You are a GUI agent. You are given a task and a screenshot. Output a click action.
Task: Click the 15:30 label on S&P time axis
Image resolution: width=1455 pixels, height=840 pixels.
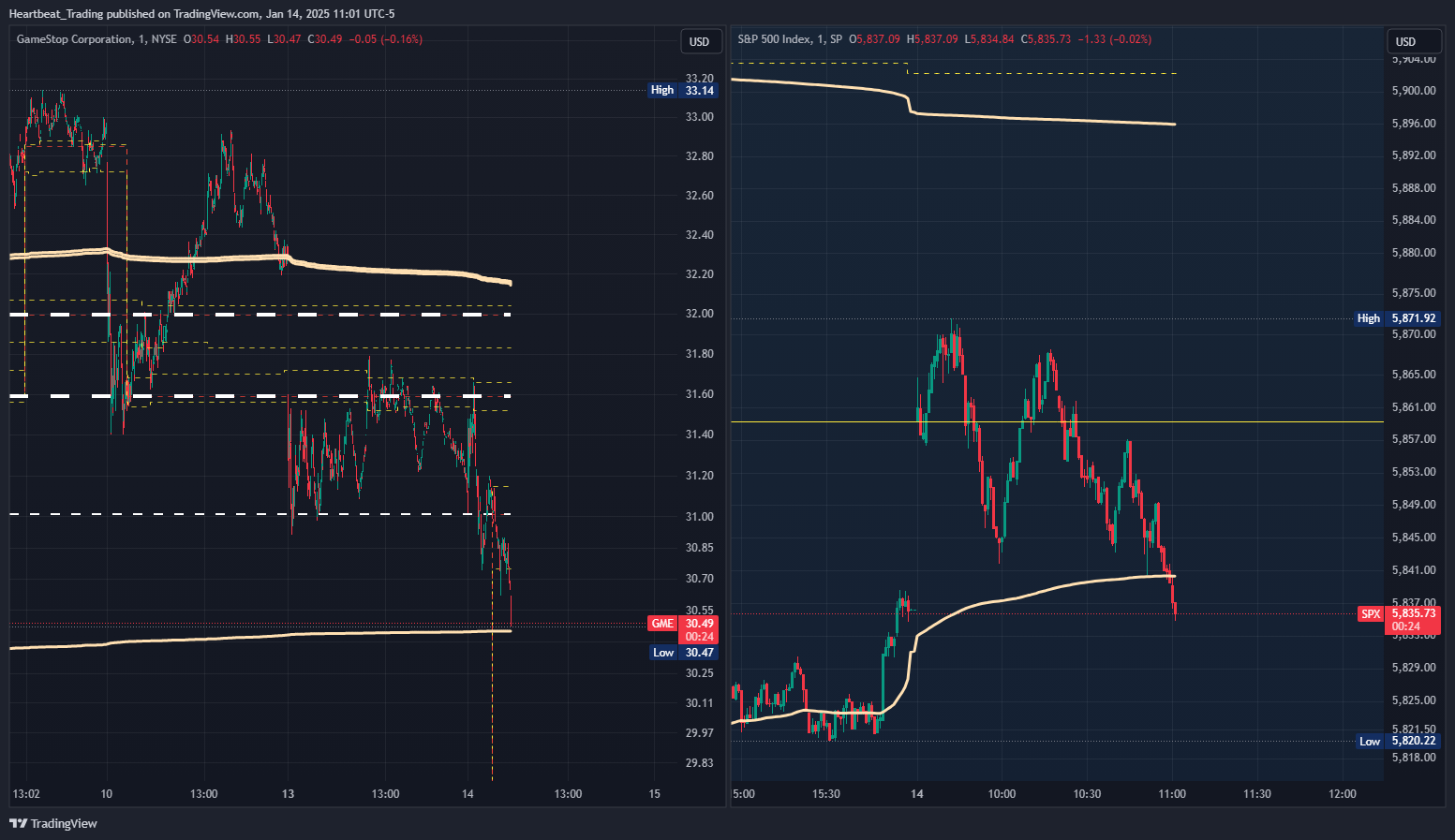point(826,794)
